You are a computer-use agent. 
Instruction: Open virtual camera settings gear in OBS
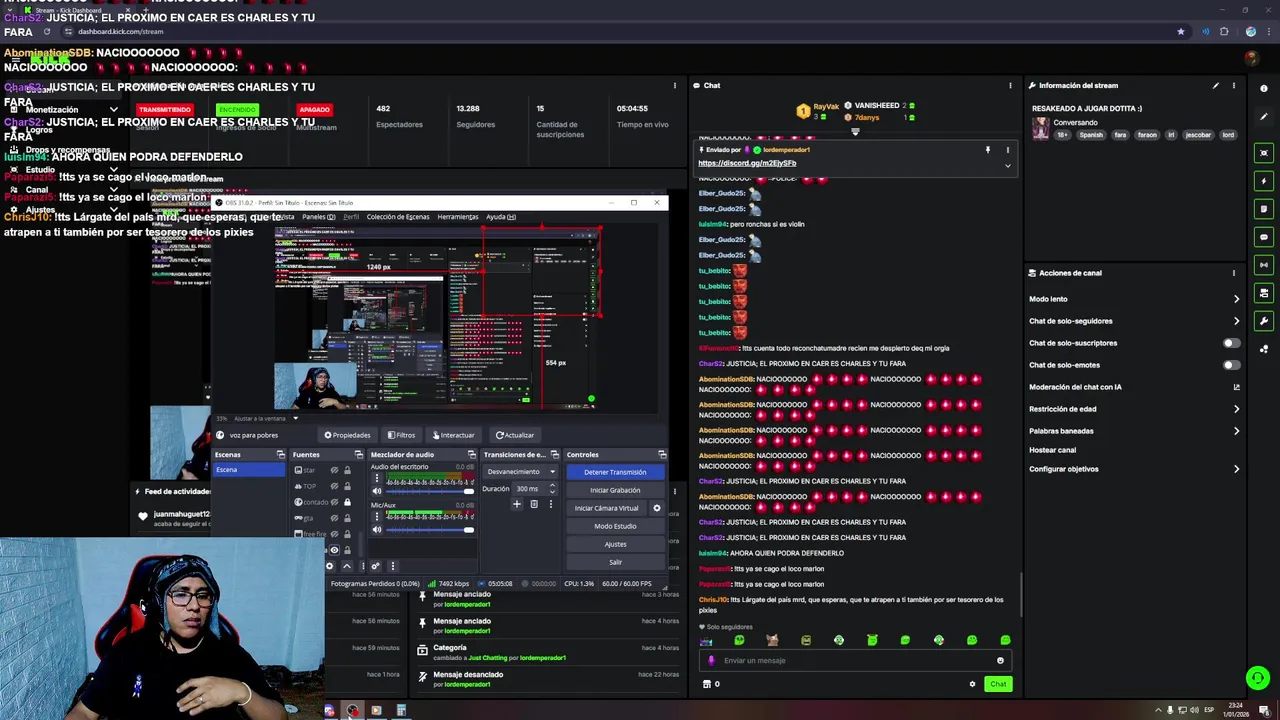click(657, 508)
